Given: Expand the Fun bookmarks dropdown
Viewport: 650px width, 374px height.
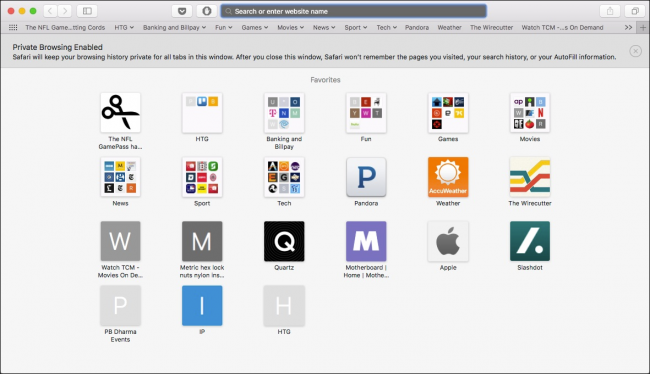Looking at the screenshot, I should tap(223, 27).
